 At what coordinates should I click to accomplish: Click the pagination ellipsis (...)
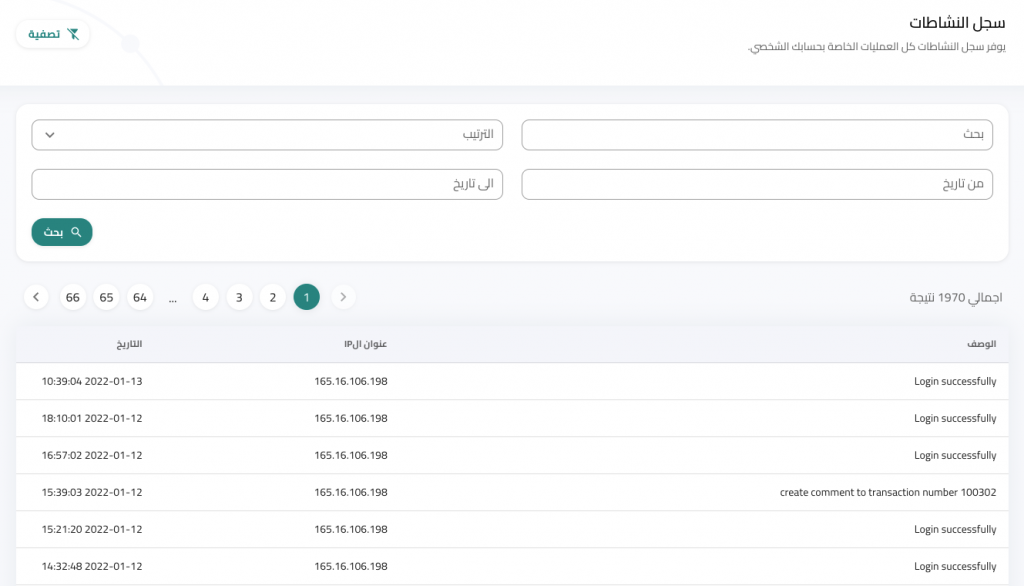click(173, 297)
